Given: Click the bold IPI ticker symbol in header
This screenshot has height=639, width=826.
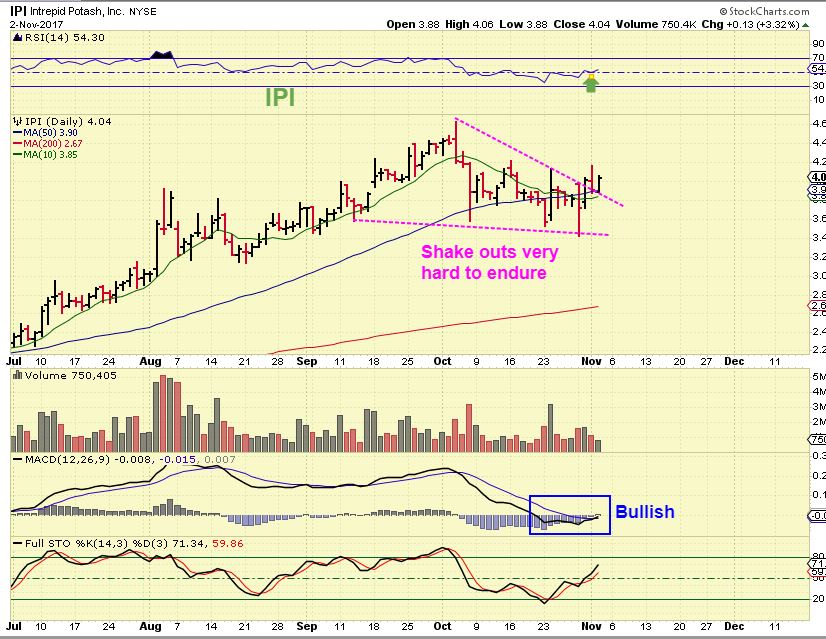Looking at the screenshot, I should point(18,11).
